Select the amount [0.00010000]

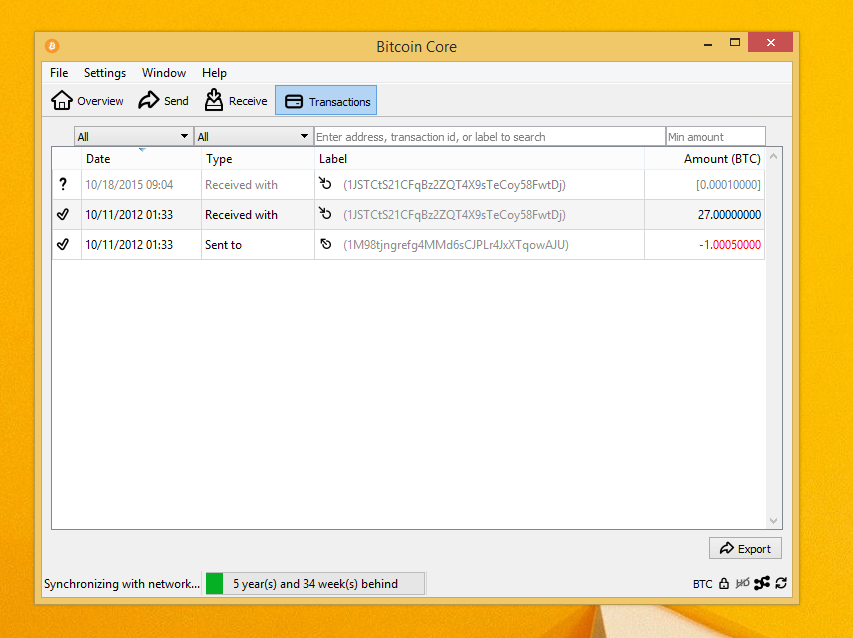click(x=728, y=185)
